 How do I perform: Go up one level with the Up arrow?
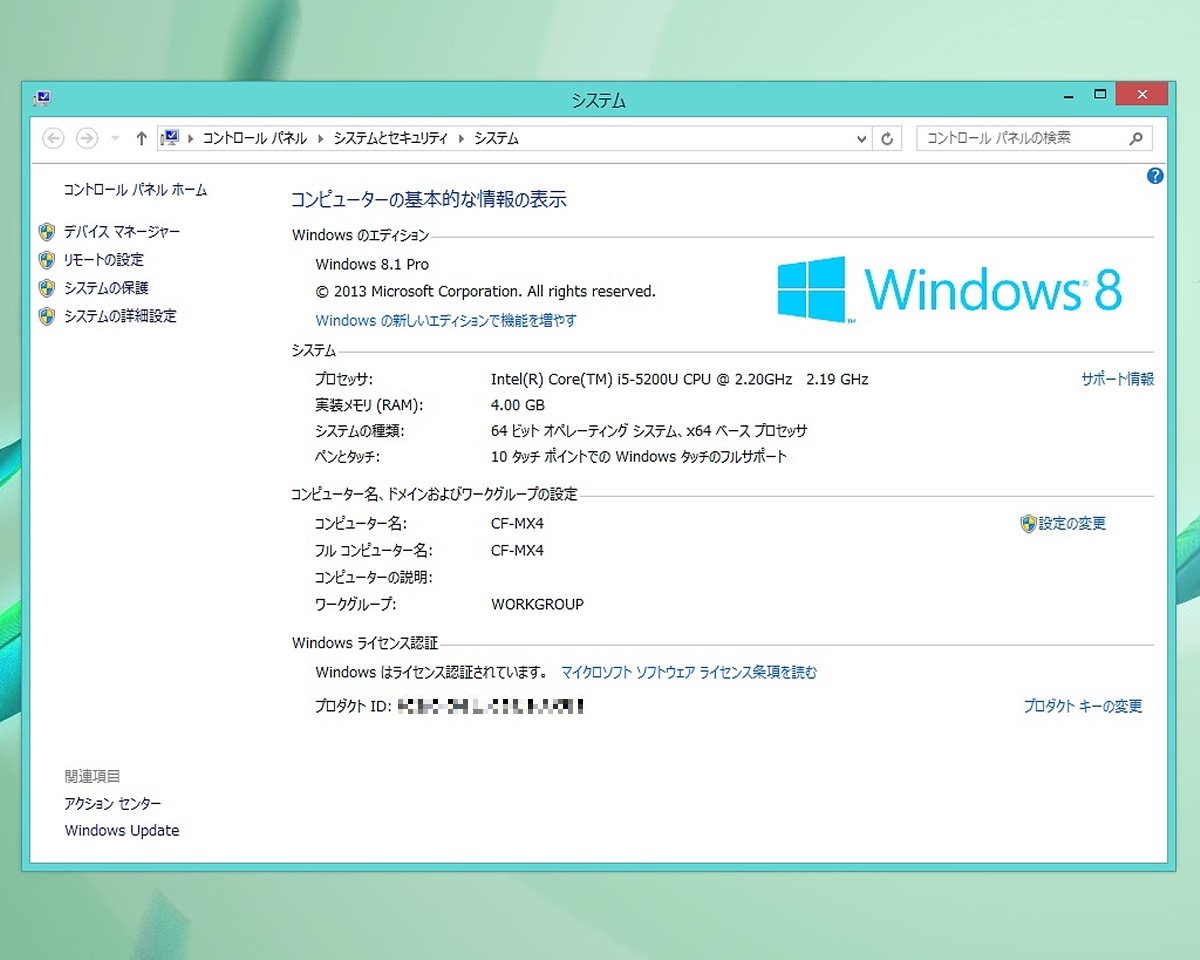coord(141,139)
